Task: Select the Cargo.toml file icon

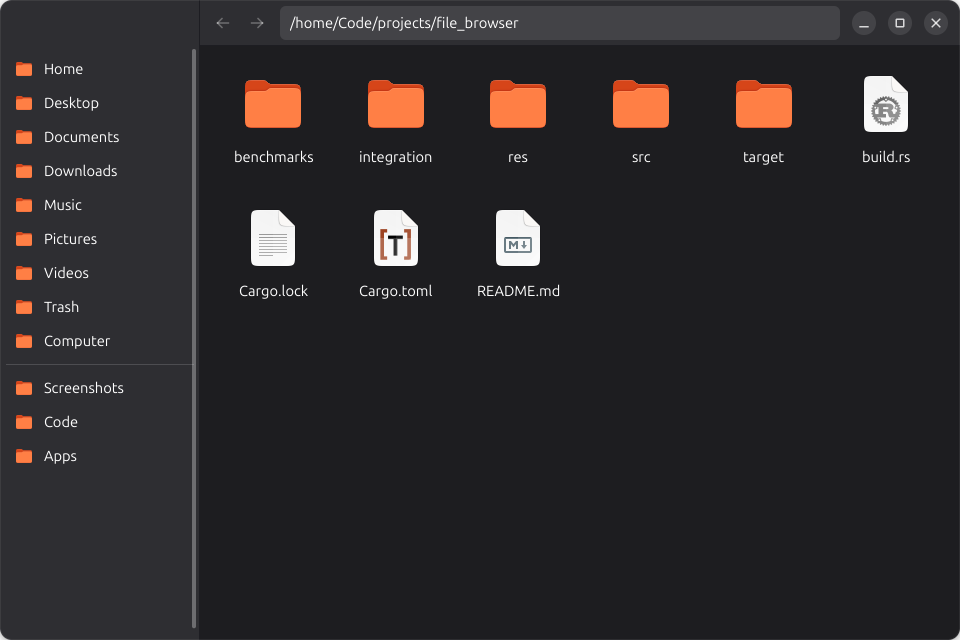Action: [396, 238]
